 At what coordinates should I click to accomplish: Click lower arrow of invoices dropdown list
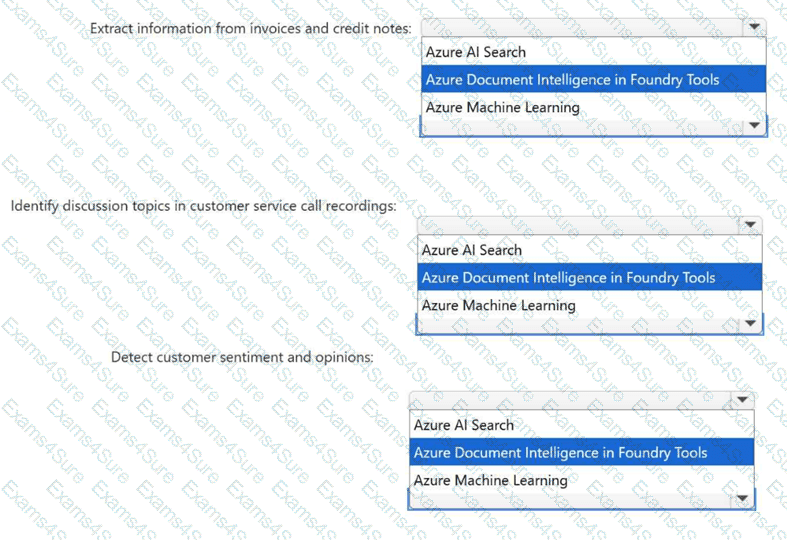(754, 125)
